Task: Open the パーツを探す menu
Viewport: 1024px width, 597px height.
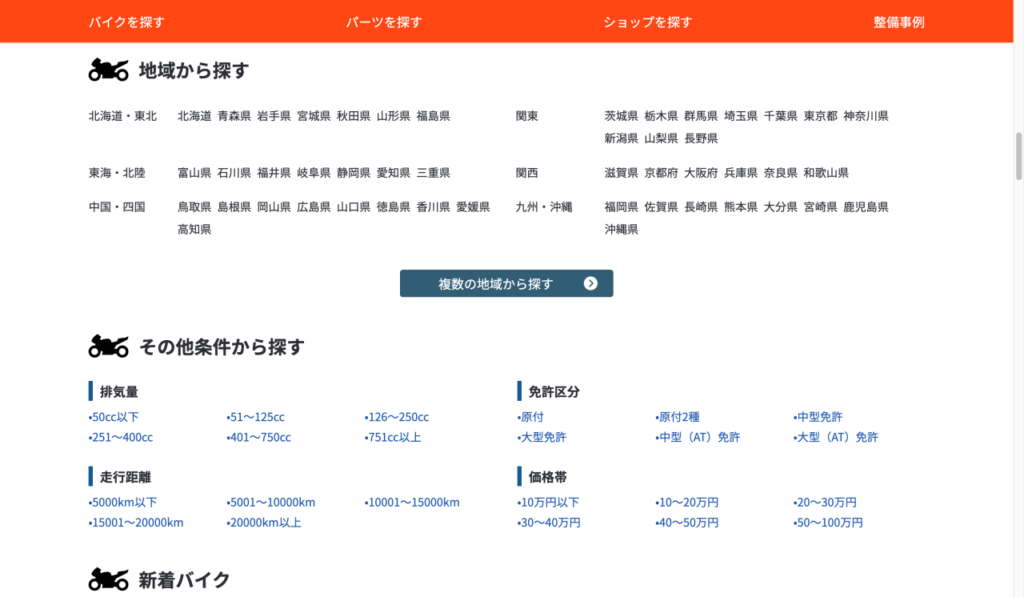Action: [384, 22]
